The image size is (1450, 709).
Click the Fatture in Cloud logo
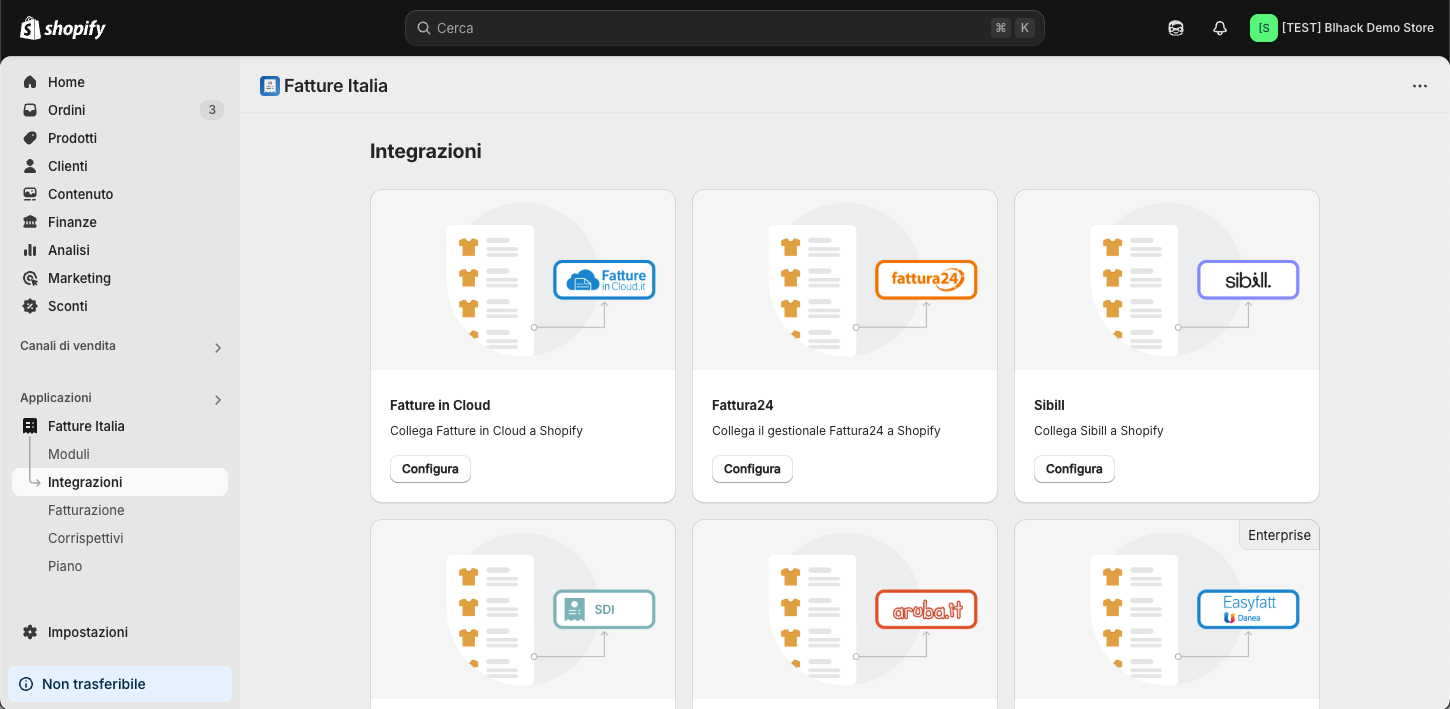tap(604, 280)
